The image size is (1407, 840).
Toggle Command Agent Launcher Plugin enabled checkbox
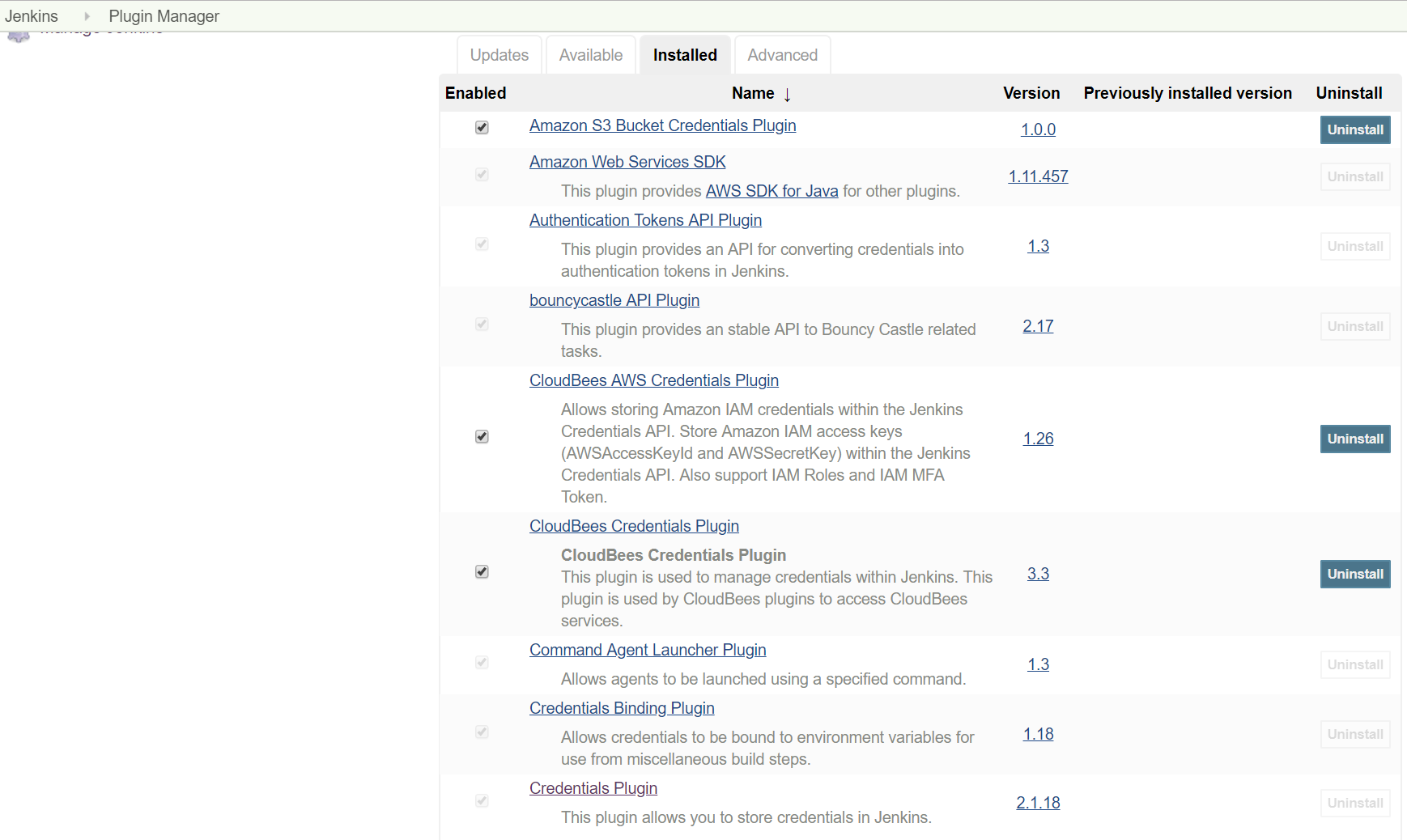click(x=482, y=662)
